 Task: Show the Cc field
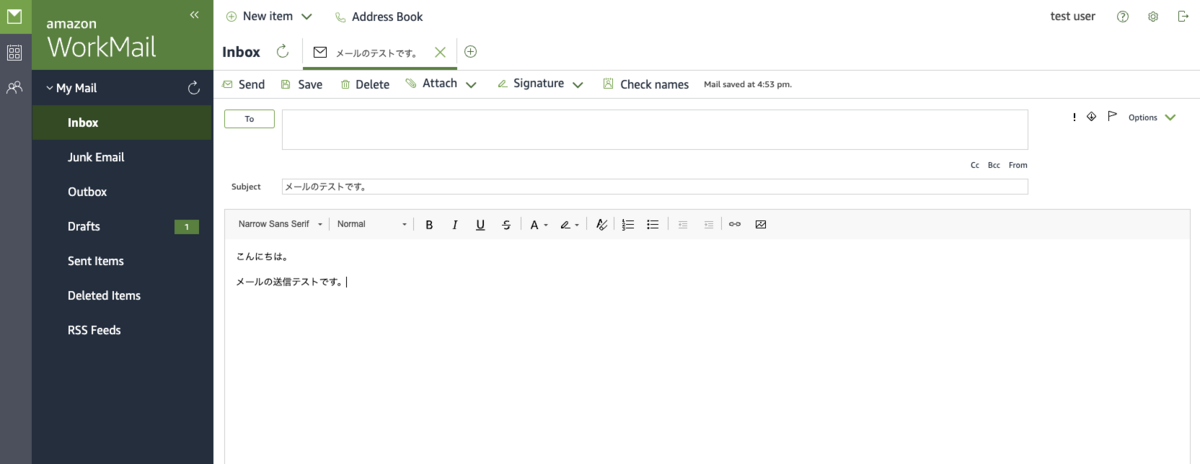[975, 165]
